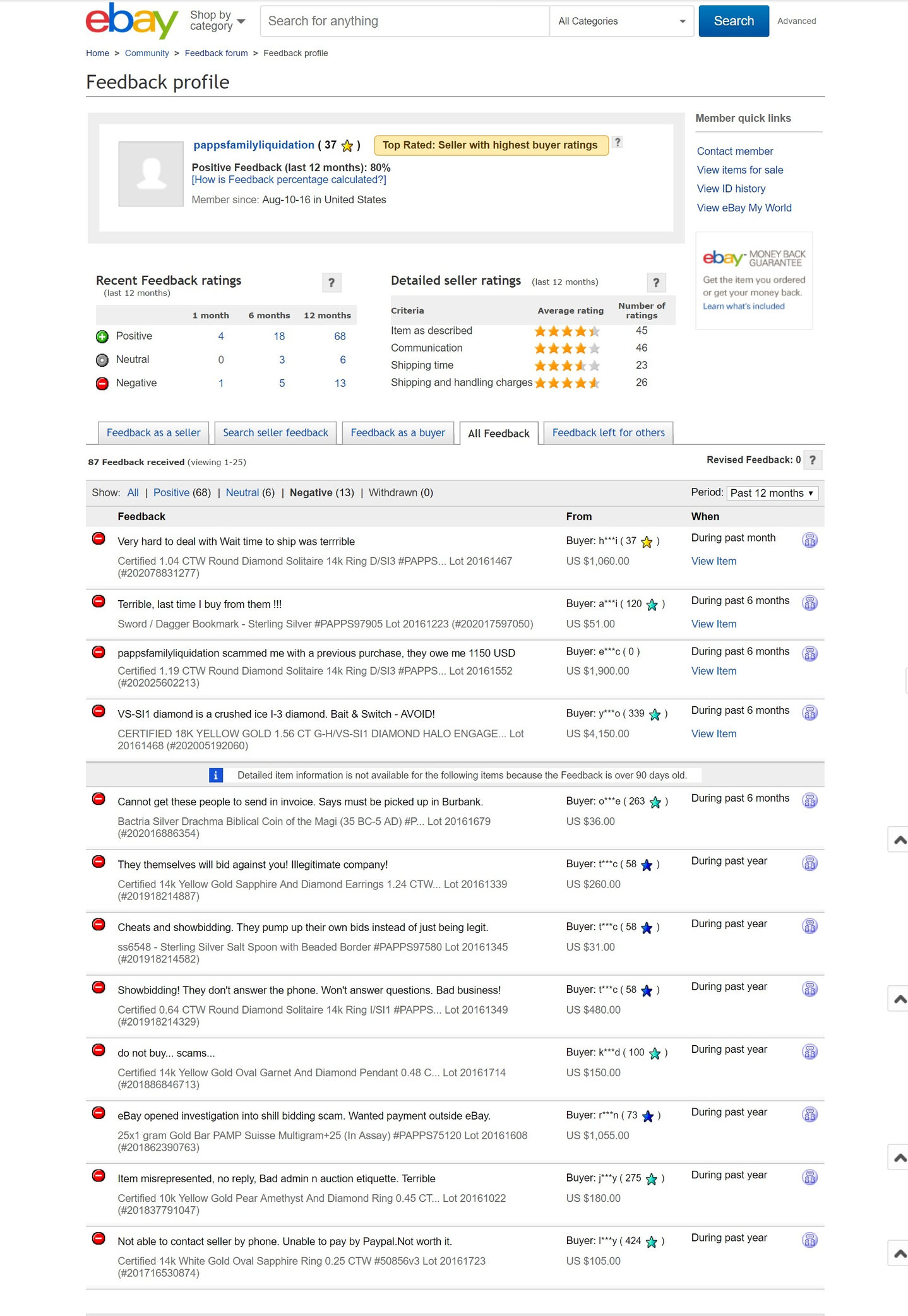Focus the Search for anything field

coord(404,21)
